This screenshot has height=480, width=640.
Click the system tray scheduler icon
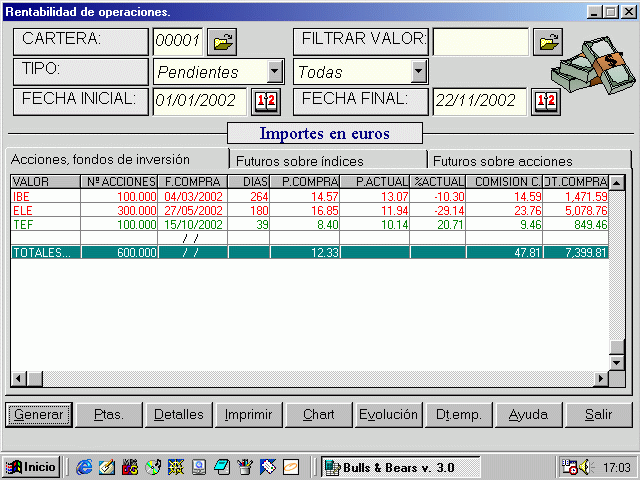coord(570,467)
